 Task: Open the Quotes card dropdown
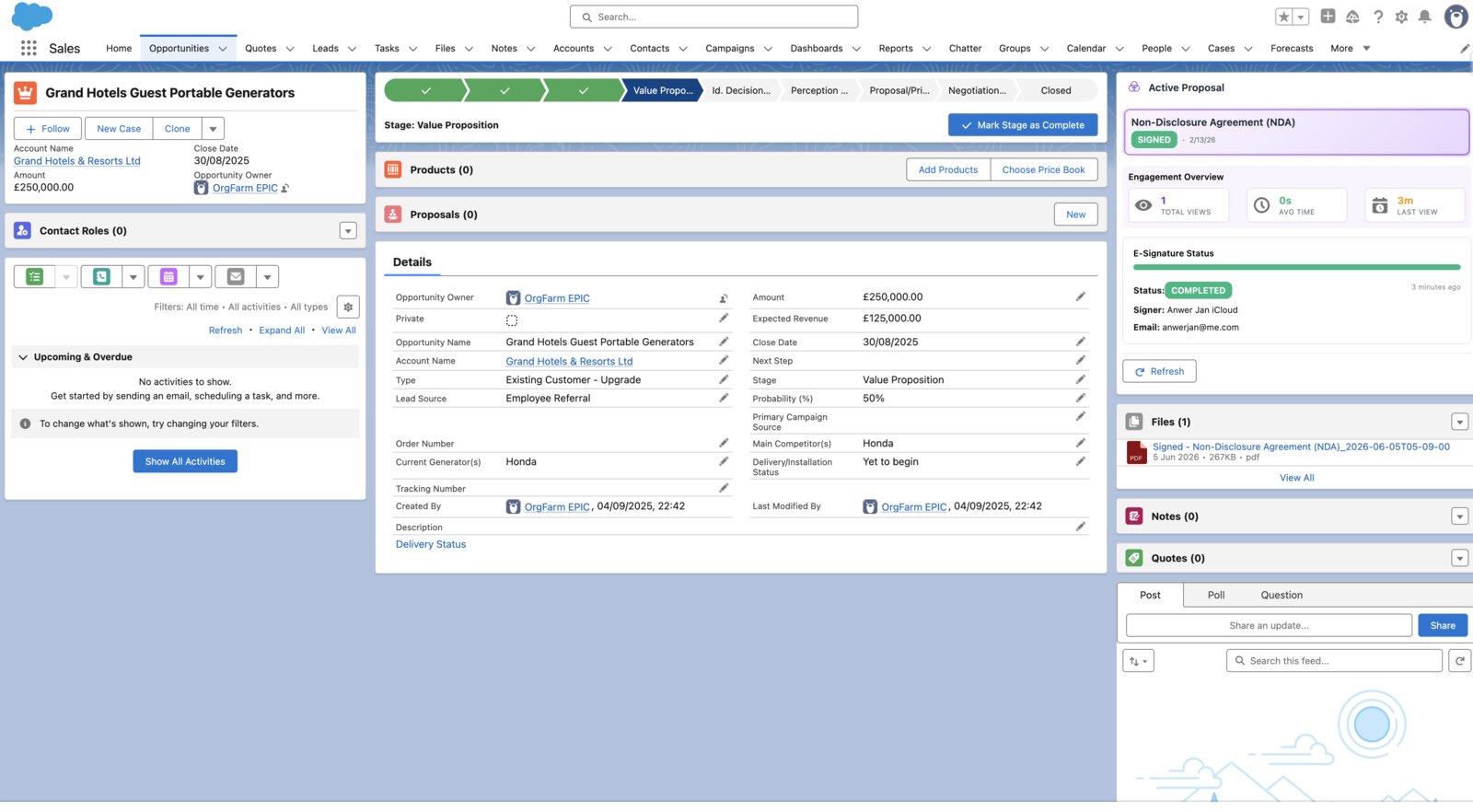[1460, 558]
